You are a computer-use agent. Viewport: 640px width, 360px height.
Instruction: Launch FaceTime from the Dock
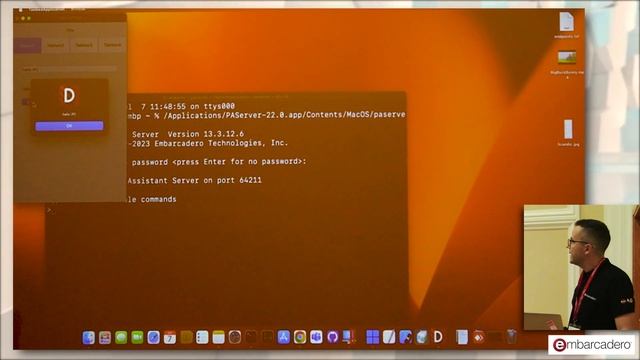(x=137, y=338)
